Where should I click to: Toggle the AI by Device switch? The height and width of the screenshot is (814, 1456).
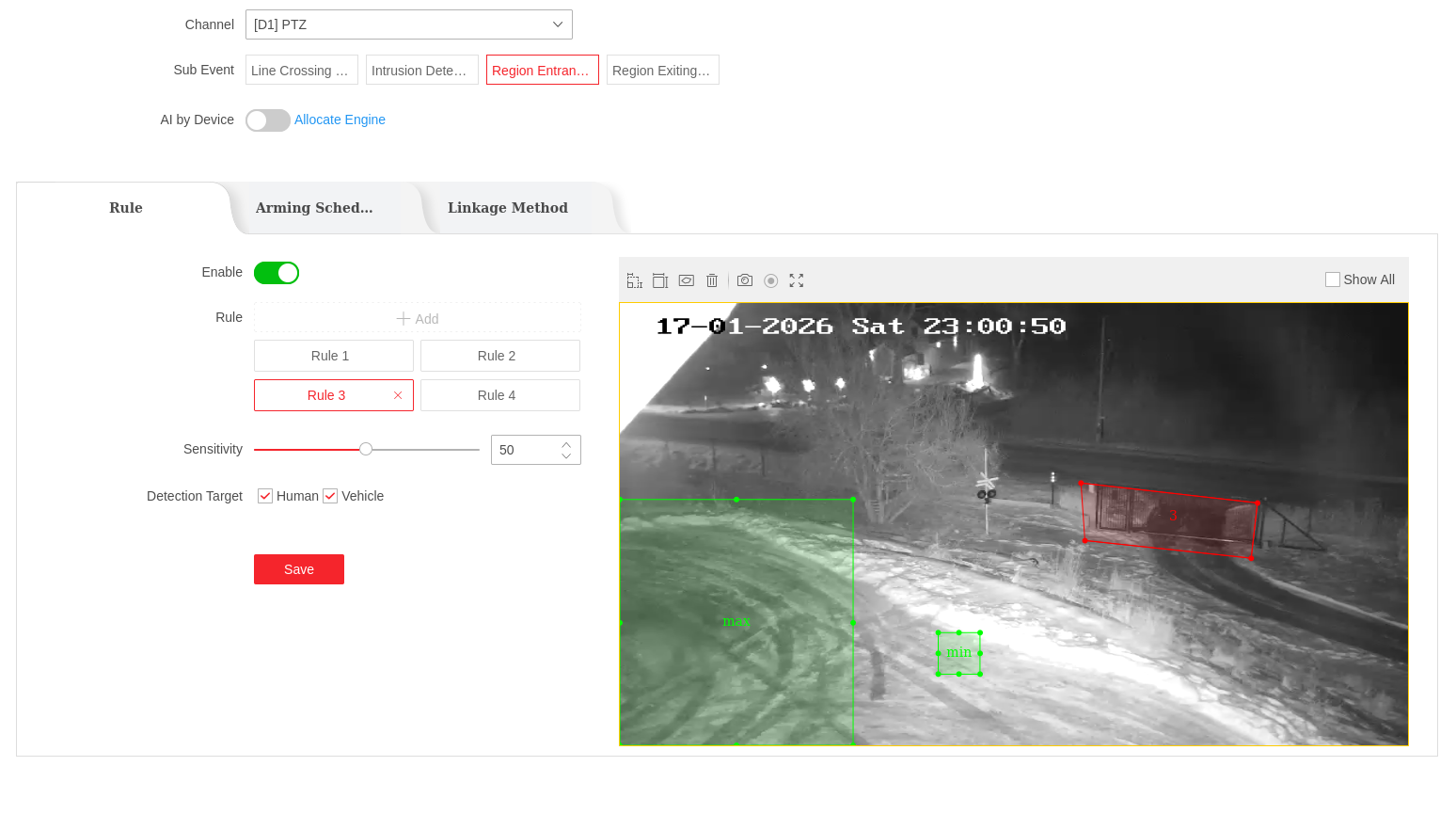pyautogui.click(x=268, y=120)
